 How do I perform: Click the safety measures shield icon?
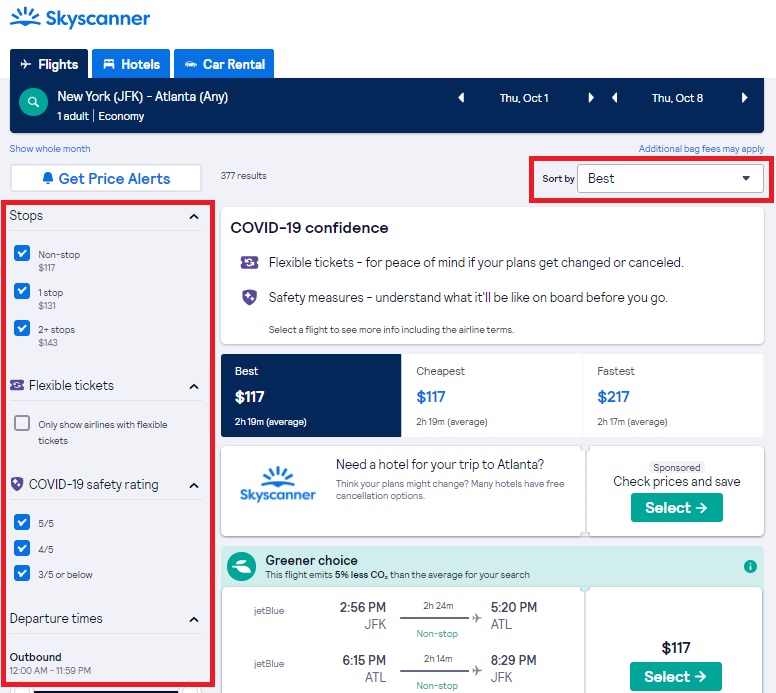pos(249,297)
